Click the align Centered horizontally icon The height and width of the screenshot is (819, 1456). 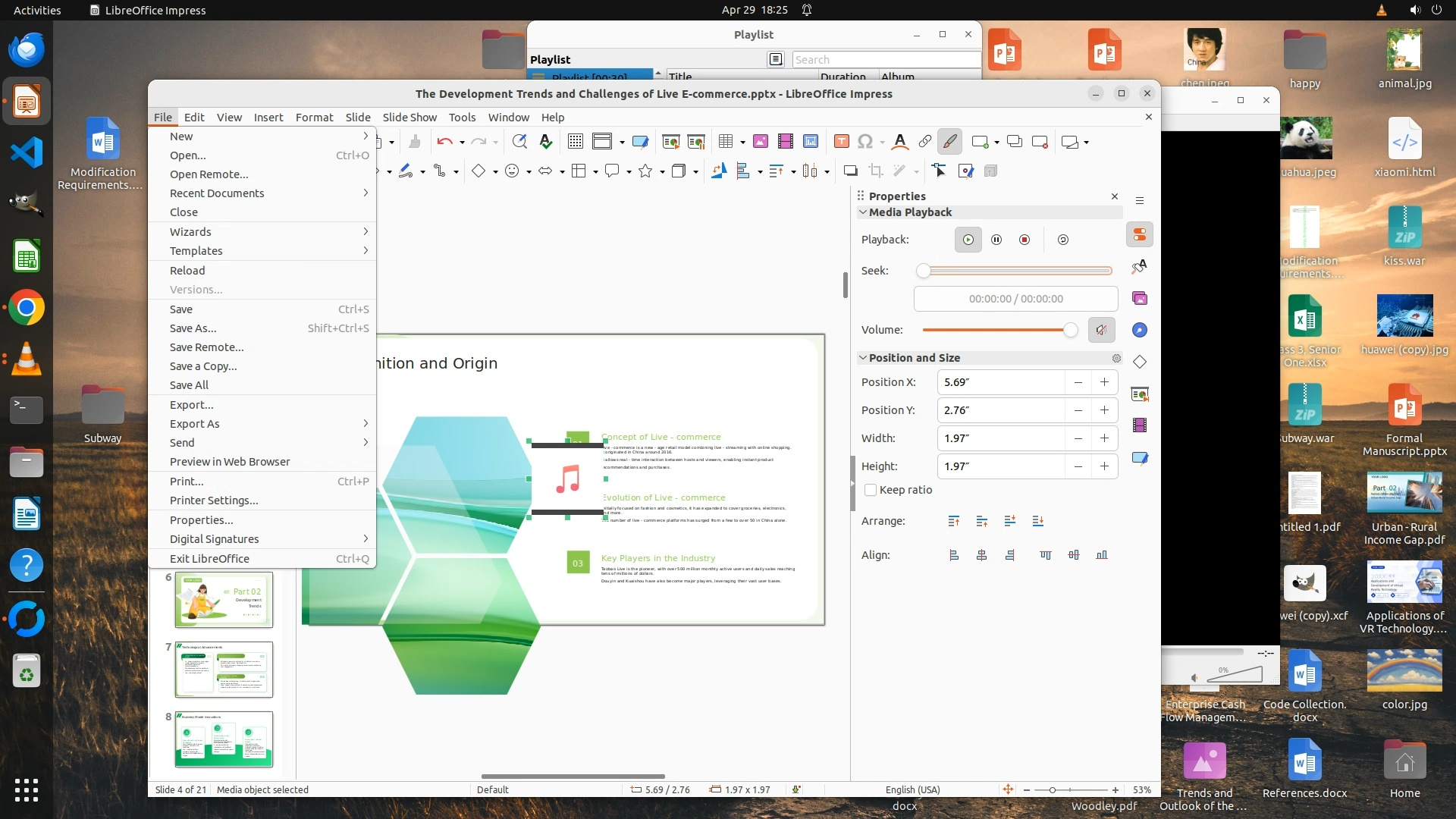[x=981, y=555]
